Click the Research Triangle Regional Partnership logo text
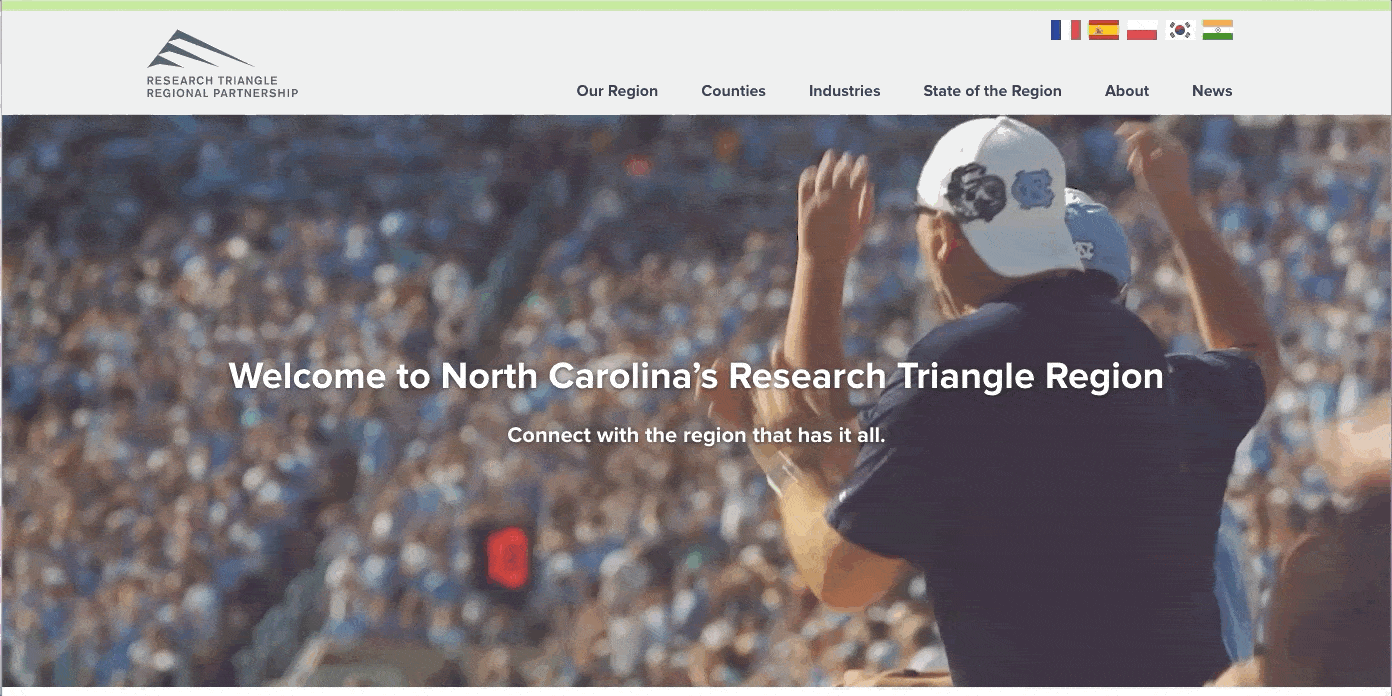 222,87
